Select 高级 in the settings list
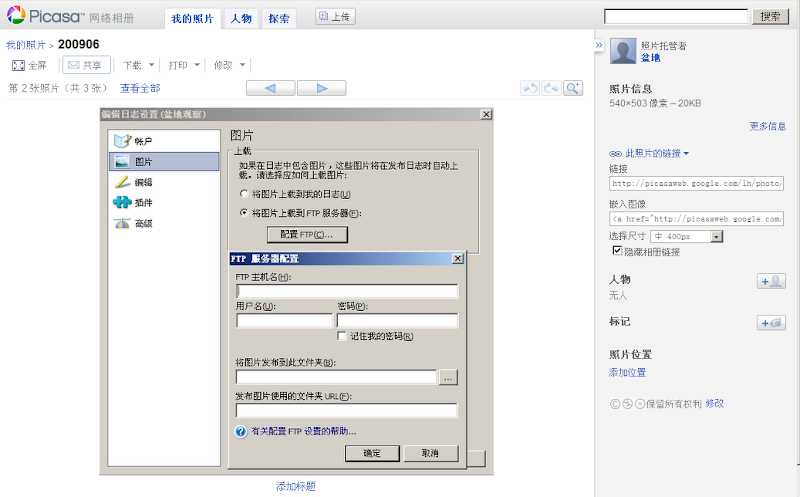This screenshot has height=497, width=800. (164, 223)
